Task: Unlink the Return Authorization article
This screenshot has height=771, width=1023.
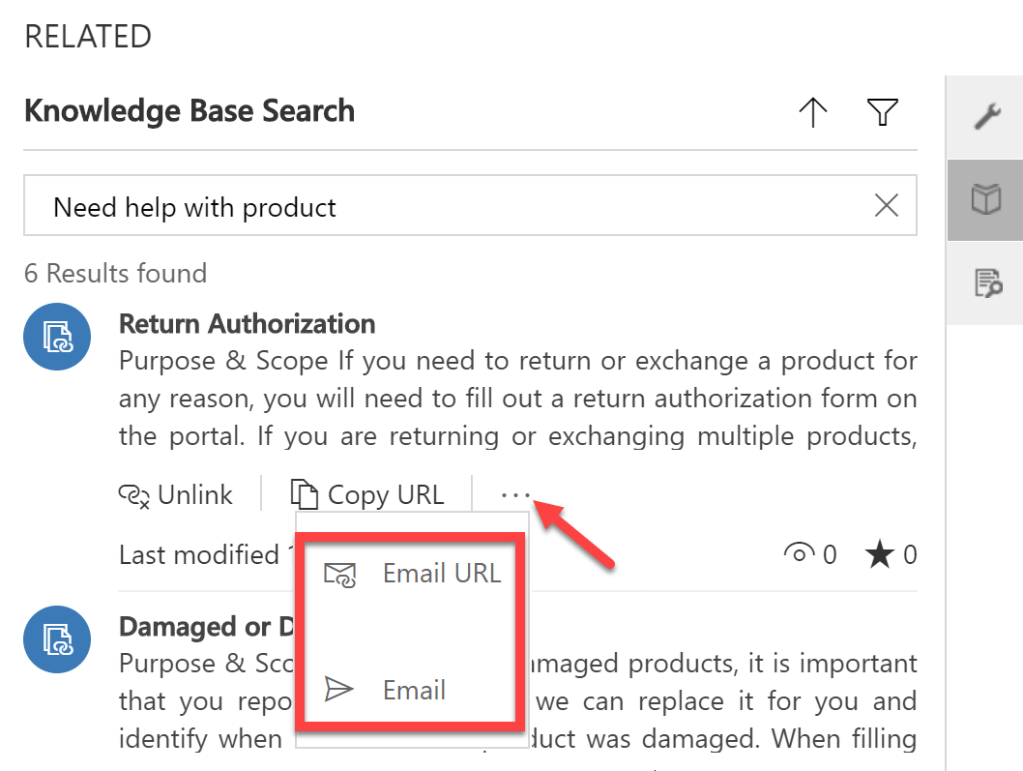Action: pyautogui.click(x=176, y=494)
